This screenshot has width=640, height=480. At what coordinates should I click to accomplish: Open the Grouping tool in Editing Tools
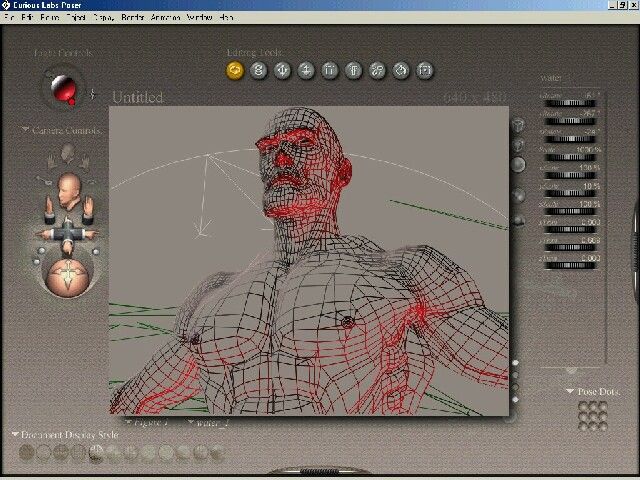pos(424,70)
